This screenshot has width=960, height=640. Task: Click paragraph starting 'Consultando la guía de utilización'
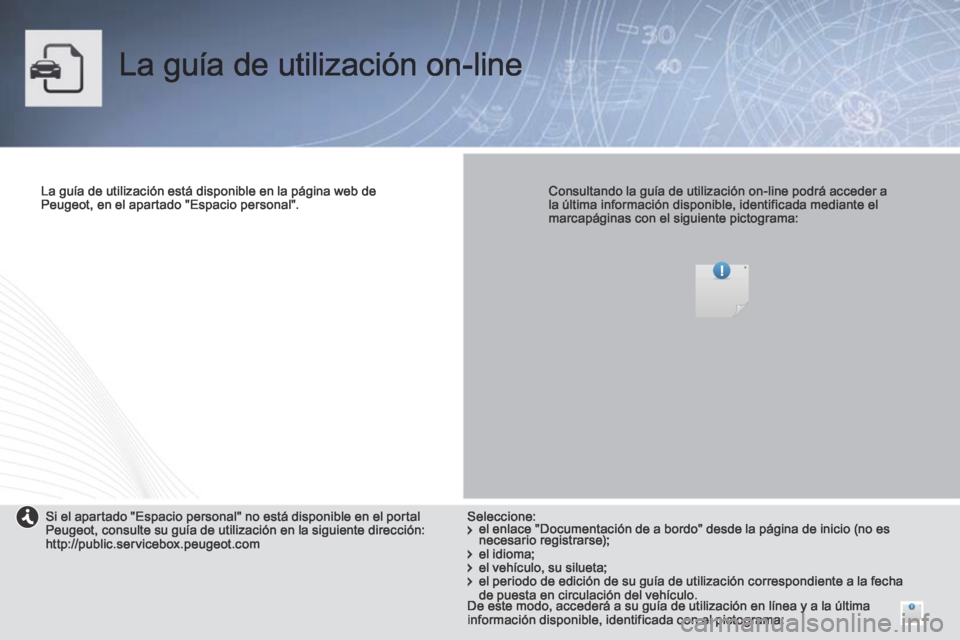[718, 205]
